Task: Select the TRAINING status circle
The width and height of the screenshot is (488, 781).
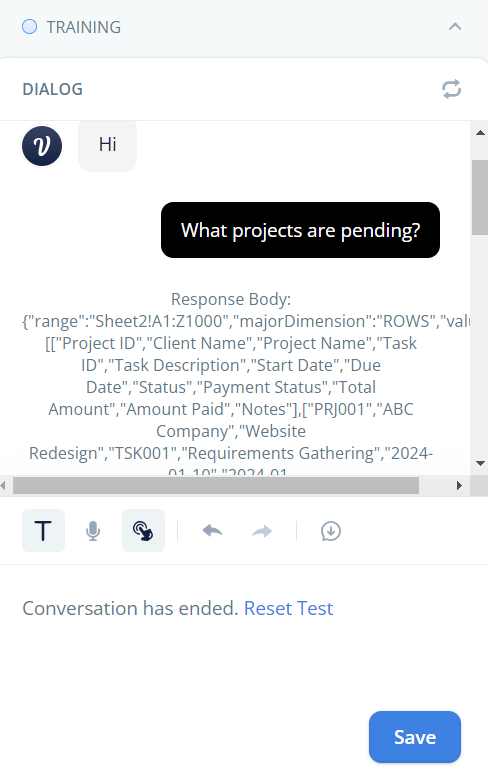Action: click(x=29, y=26)
